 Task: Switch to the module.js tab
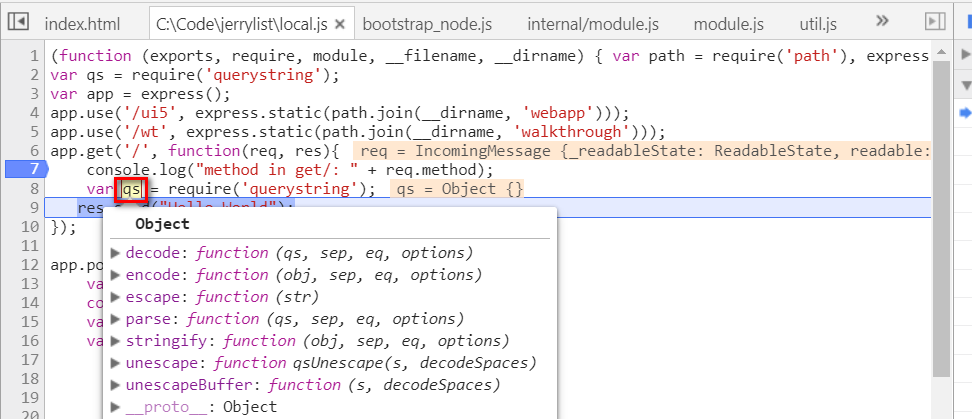[x=728, y=25]
